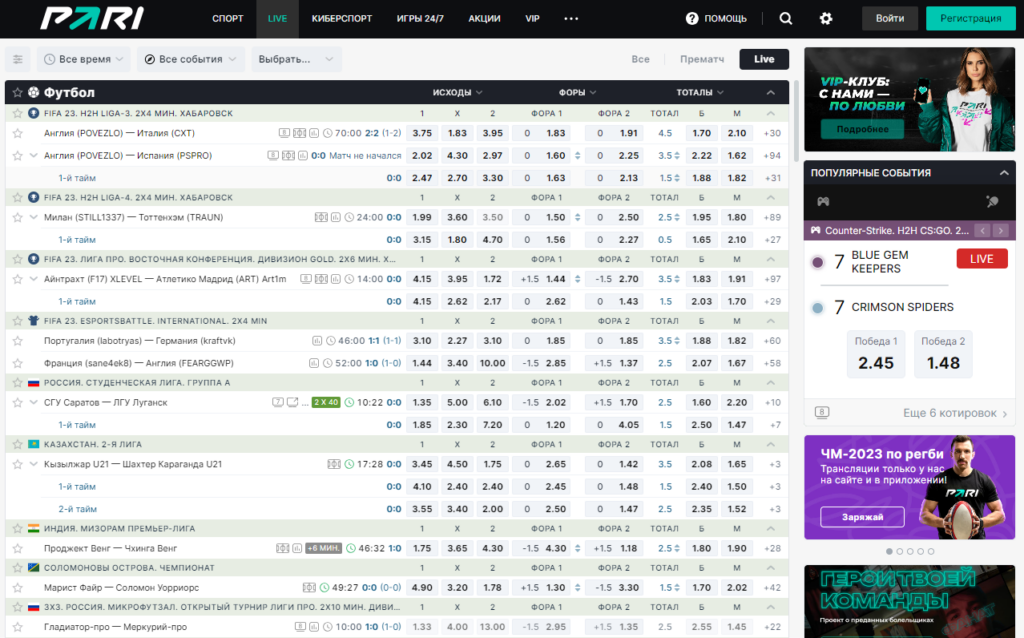Screen dimensions: 1024x638
Task: Adjust total stepper for Проджект Венг match
Action: pyautogui.click(x=677, y=549)
